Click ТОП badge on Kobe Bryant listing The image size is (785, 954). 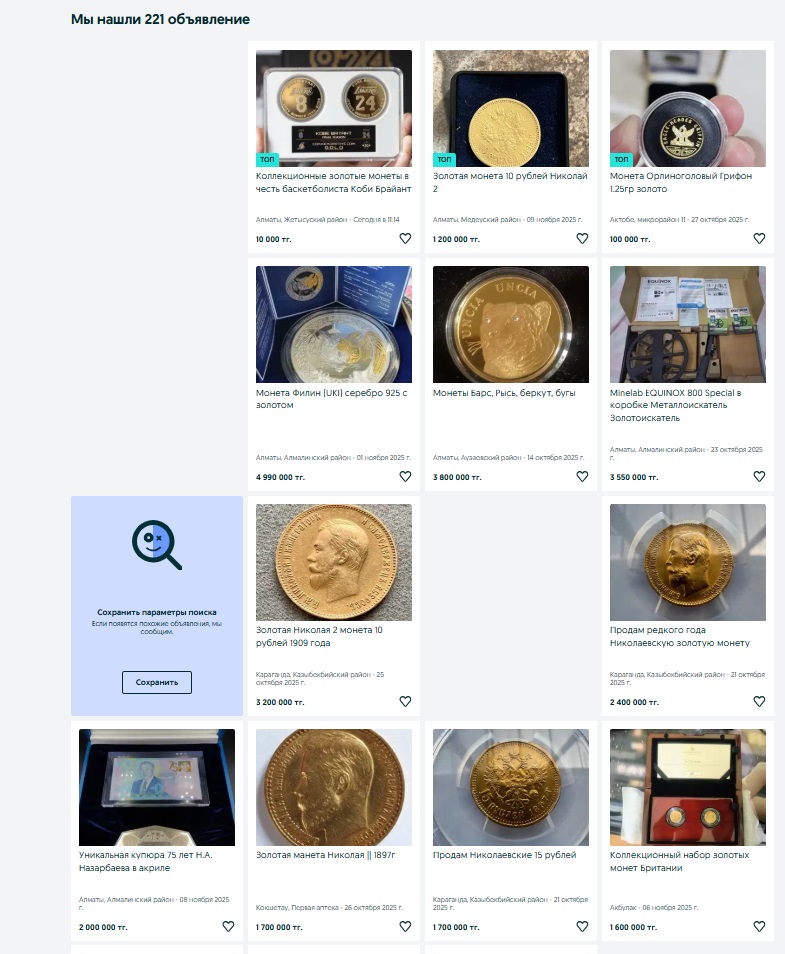pos(267,159)
